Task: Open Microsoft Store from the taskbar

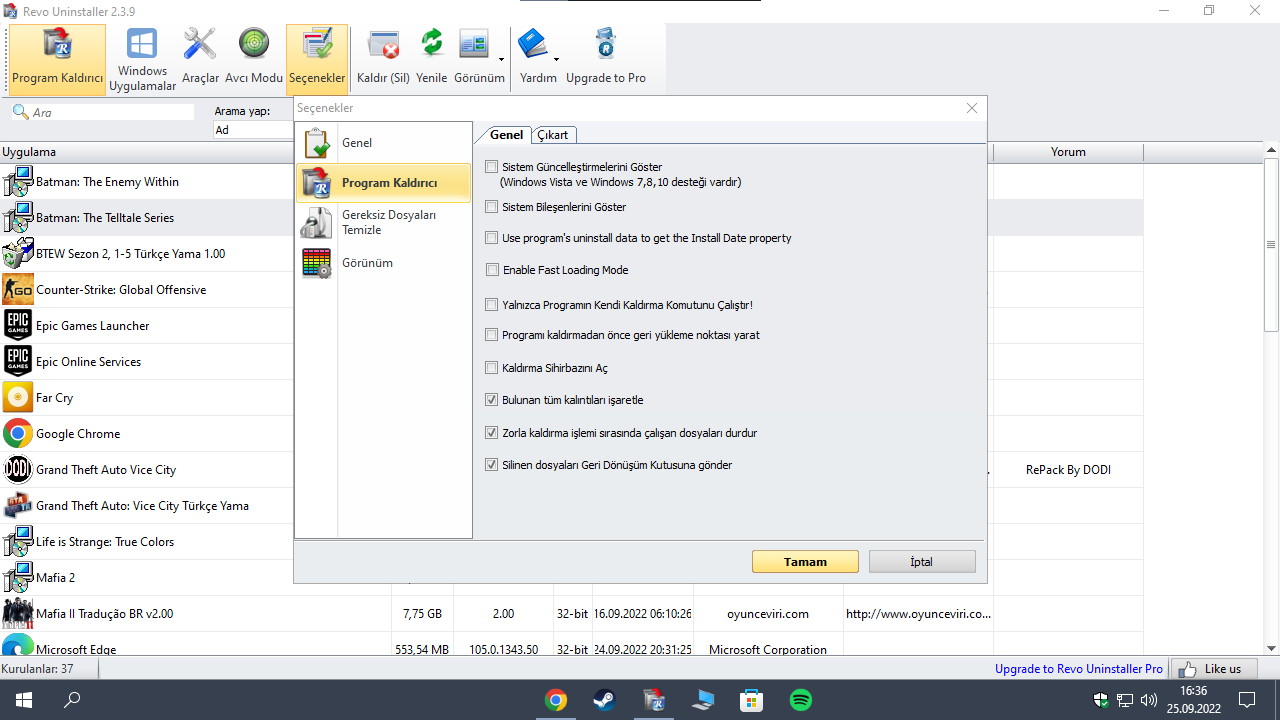Action: click(752, 700)
